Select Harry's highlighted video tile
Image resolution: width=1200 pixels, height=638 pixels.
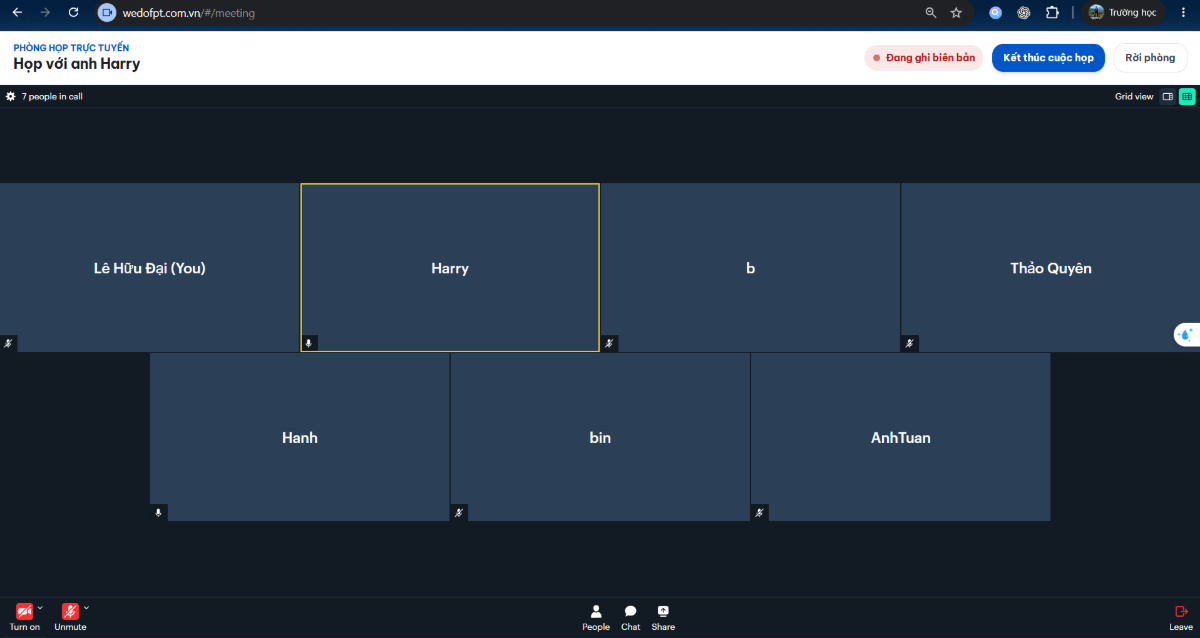pos(450,267)
